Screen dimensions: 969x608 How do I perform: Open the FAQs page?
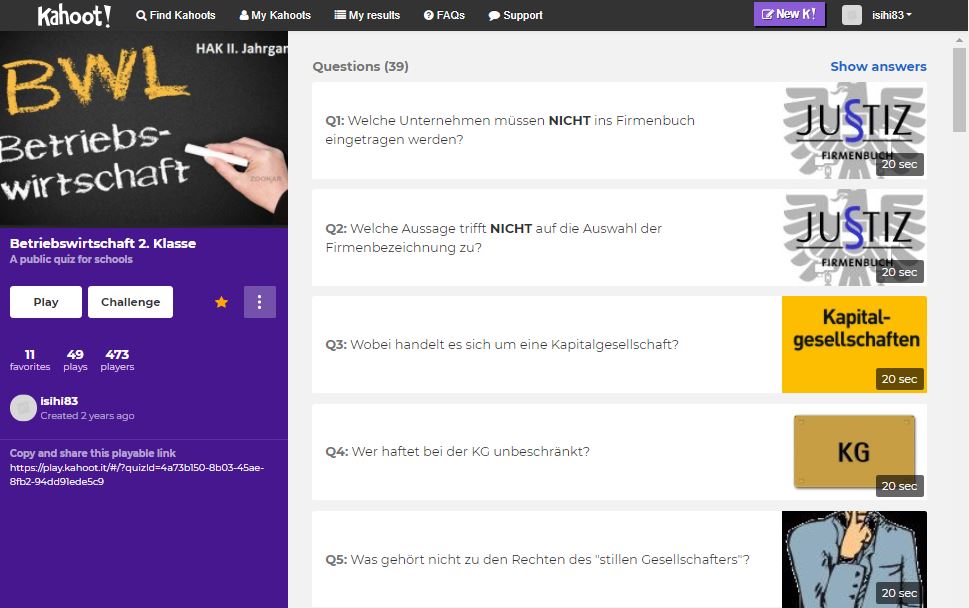point(444,15)
